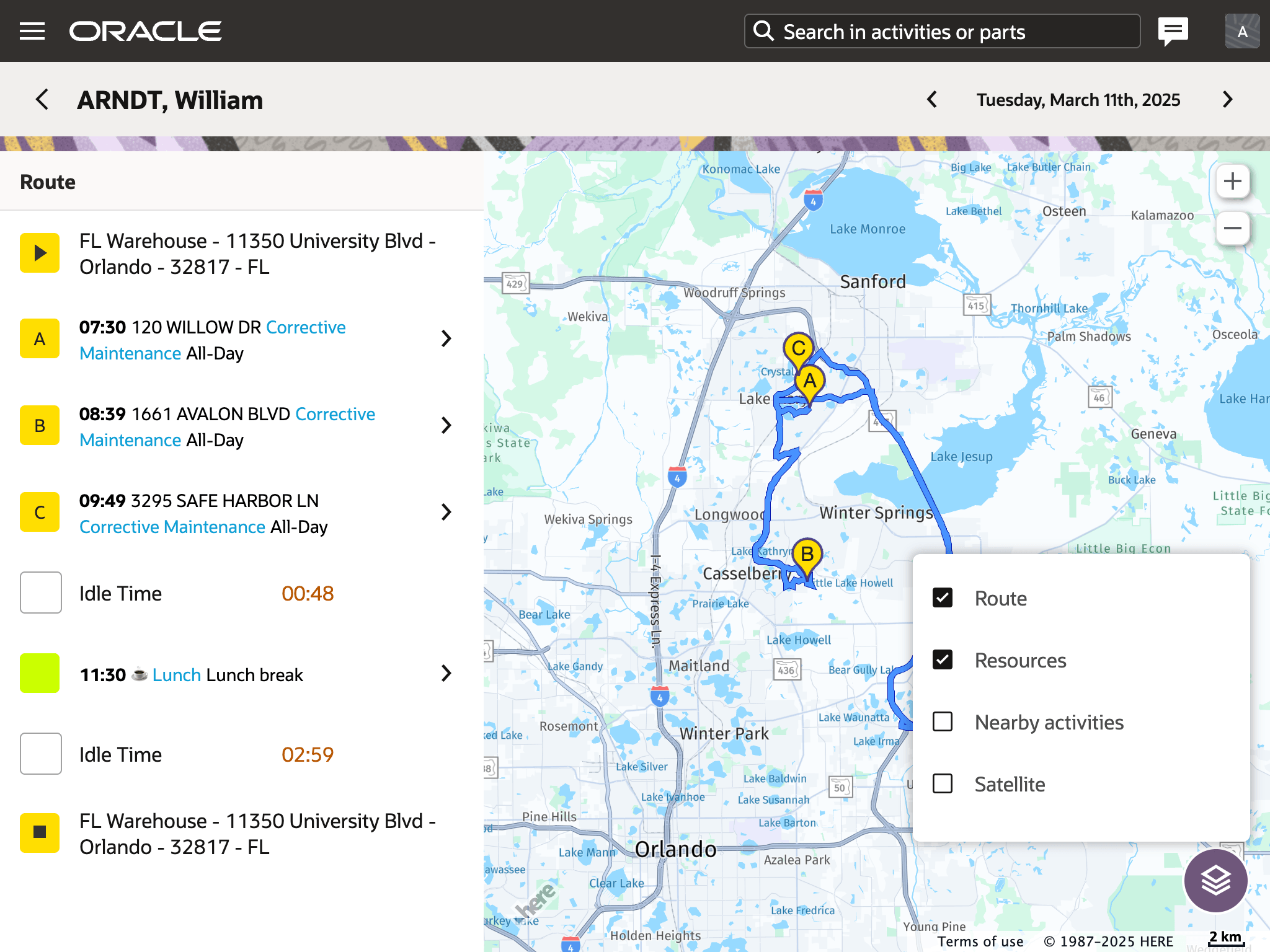Go to next day after March 11th
The image size is (1270, 952).
[x=1227, y=100]
